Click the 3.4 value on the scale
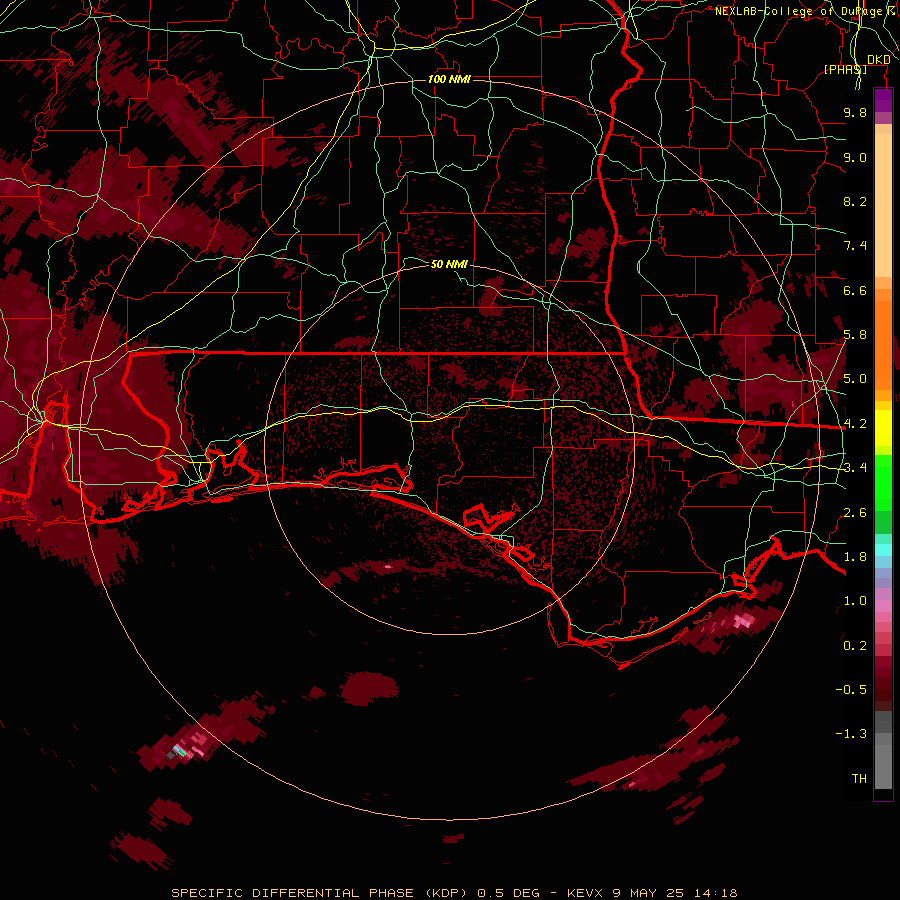 (x=855, y=468)
